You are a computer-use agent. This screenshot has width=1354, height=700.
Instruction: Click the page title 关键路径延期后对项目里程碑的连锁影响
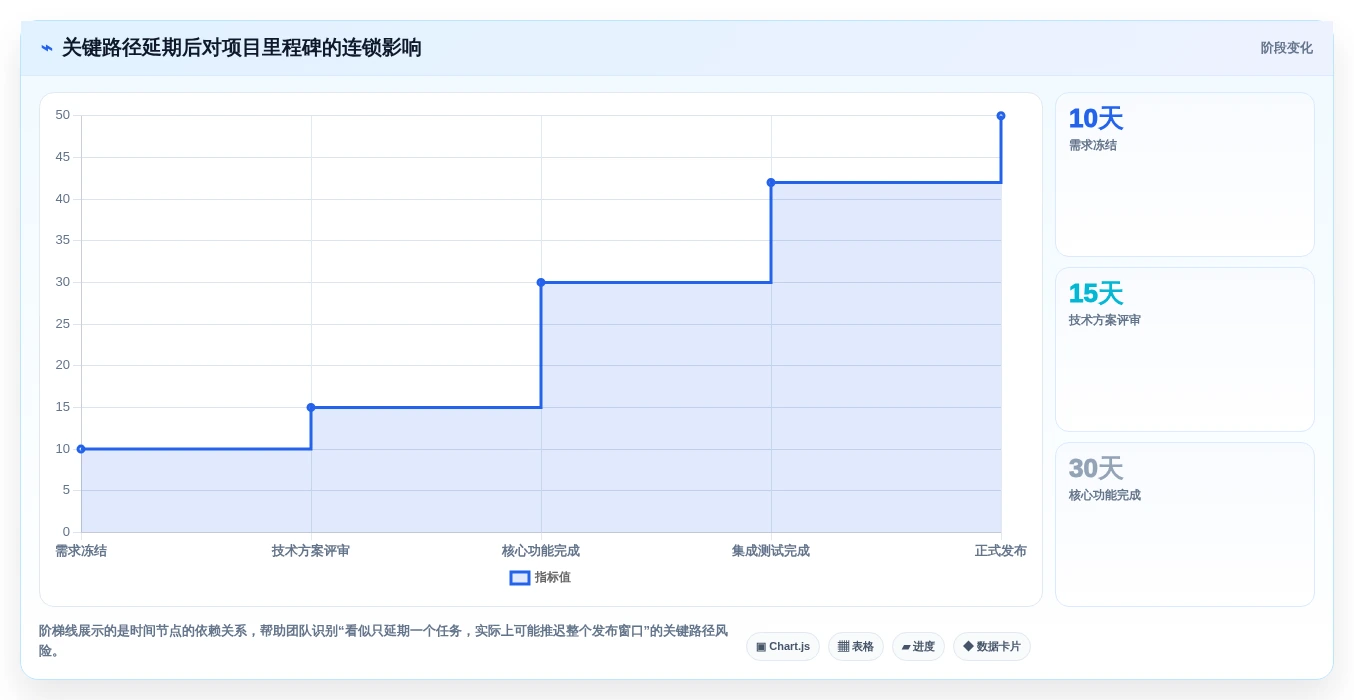[x=242, y=48]
